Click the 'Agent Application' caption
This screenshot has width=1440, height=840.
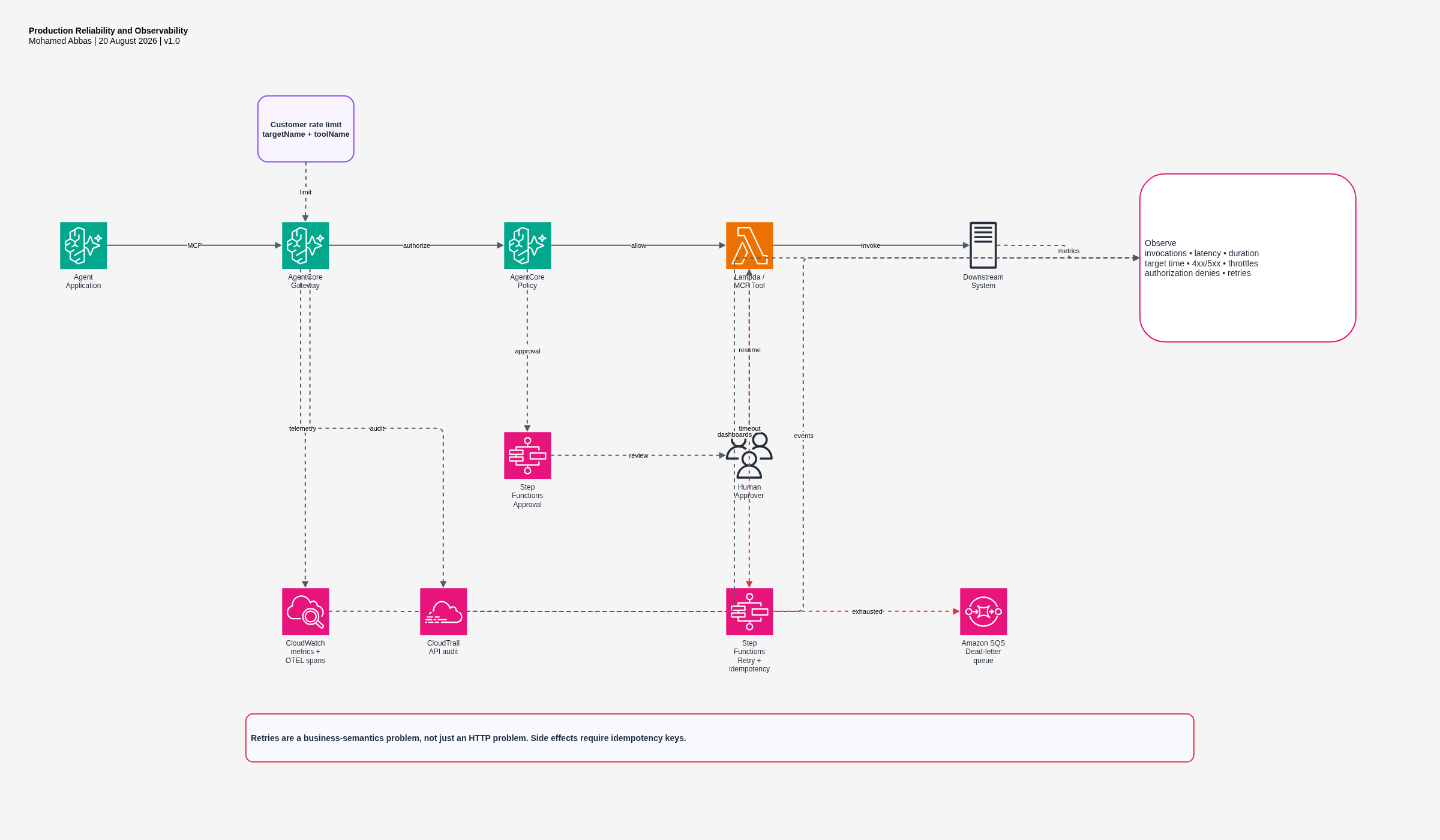(83, 281)
